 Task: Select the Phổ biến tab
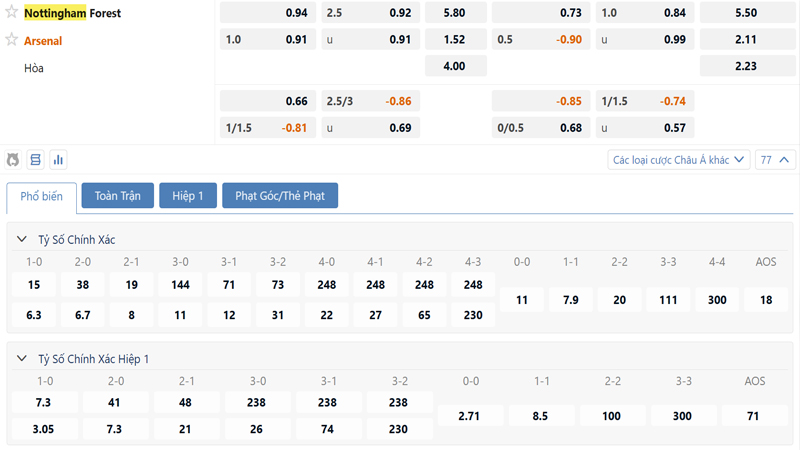click(42, 196)
